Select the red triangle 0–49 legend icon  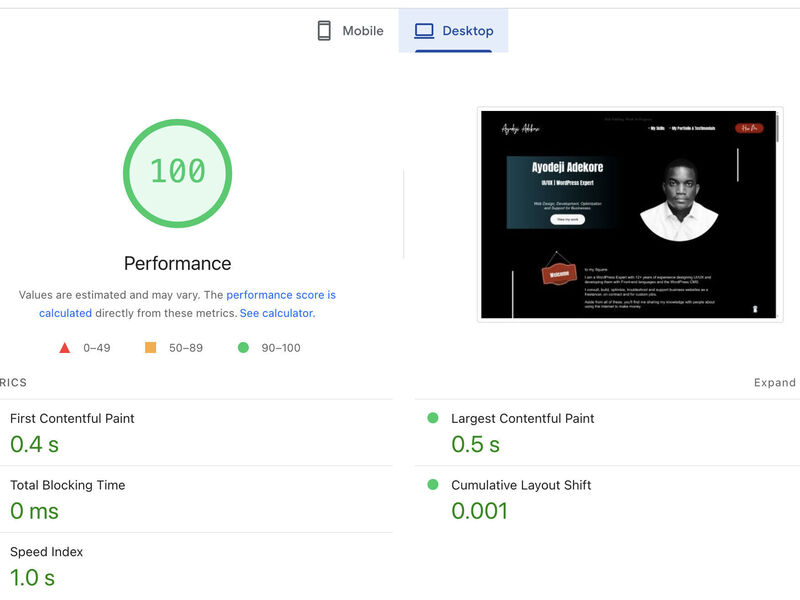coord(65,348)
